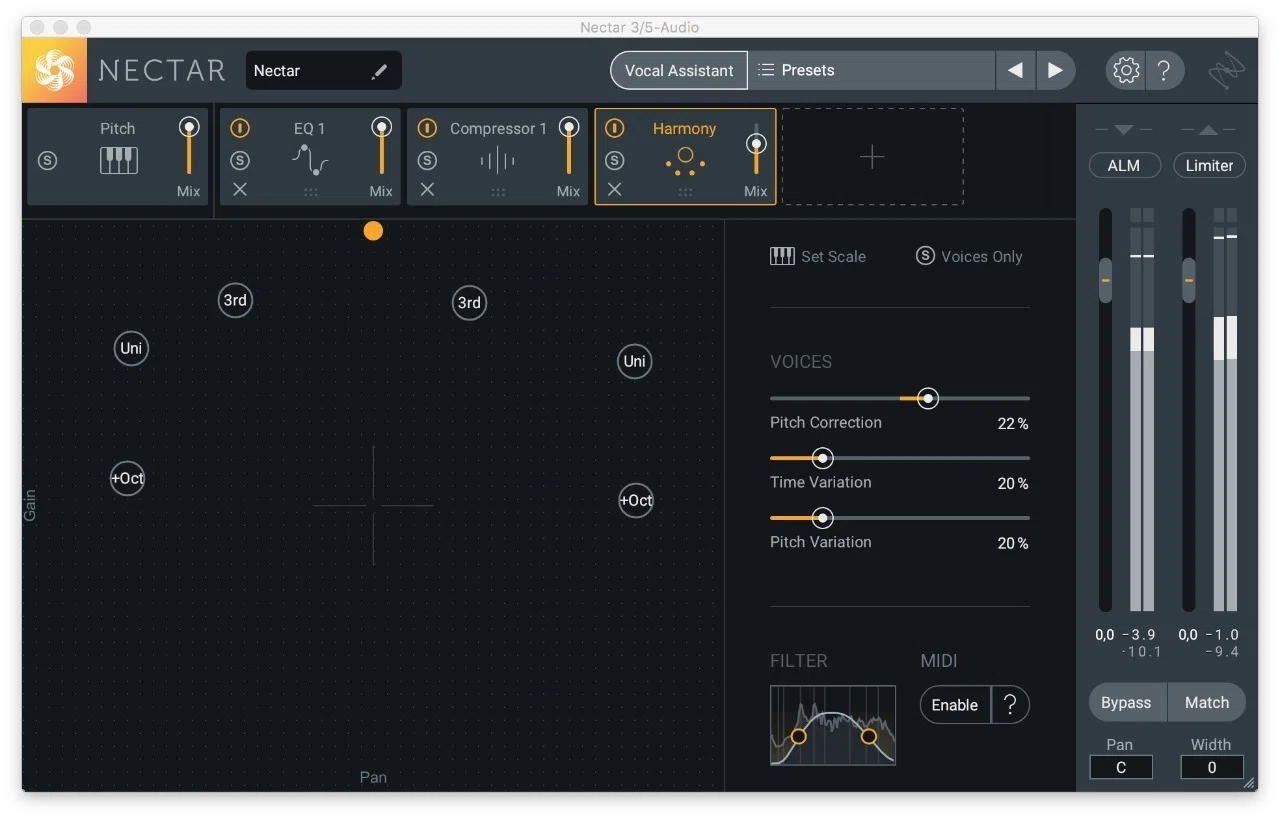Click the EQ 1 curve icon
Image resolution: width=1280 pixels, height=819 pixels.
pyautogui.click(x=310, y=160)
